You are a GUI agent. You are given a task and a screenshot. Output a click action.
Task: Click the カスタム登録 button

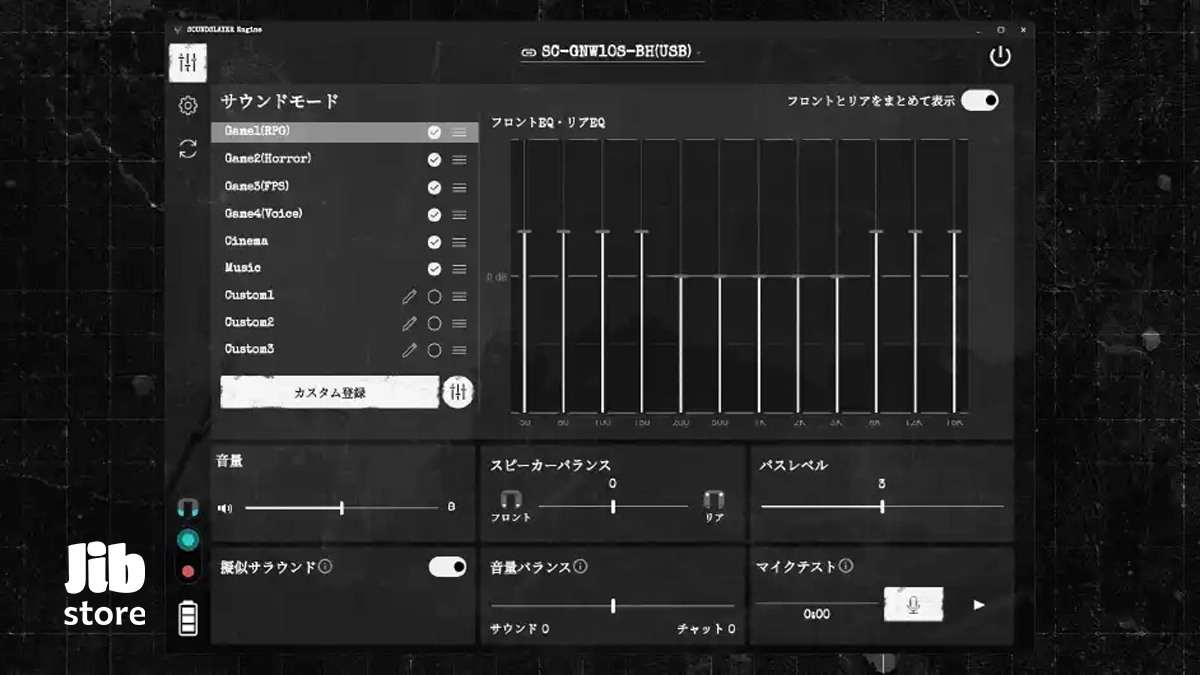[x=330, y=392]
